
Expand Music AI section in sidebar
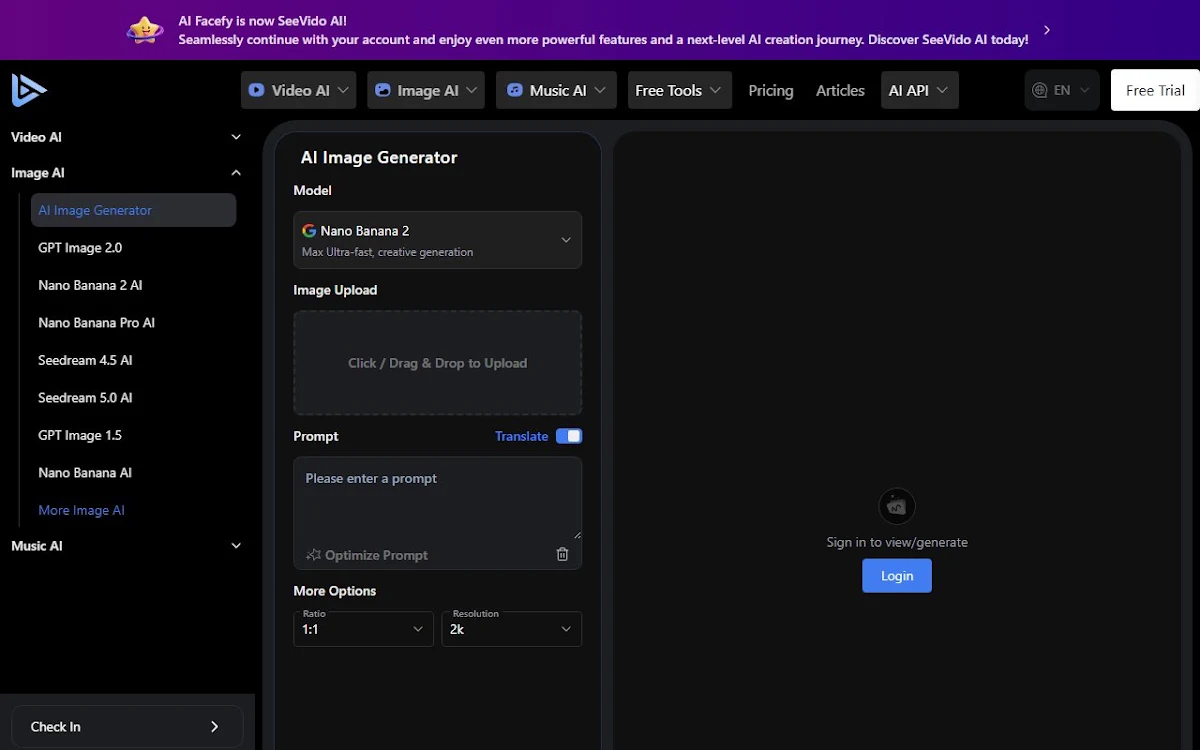[125, 546]
